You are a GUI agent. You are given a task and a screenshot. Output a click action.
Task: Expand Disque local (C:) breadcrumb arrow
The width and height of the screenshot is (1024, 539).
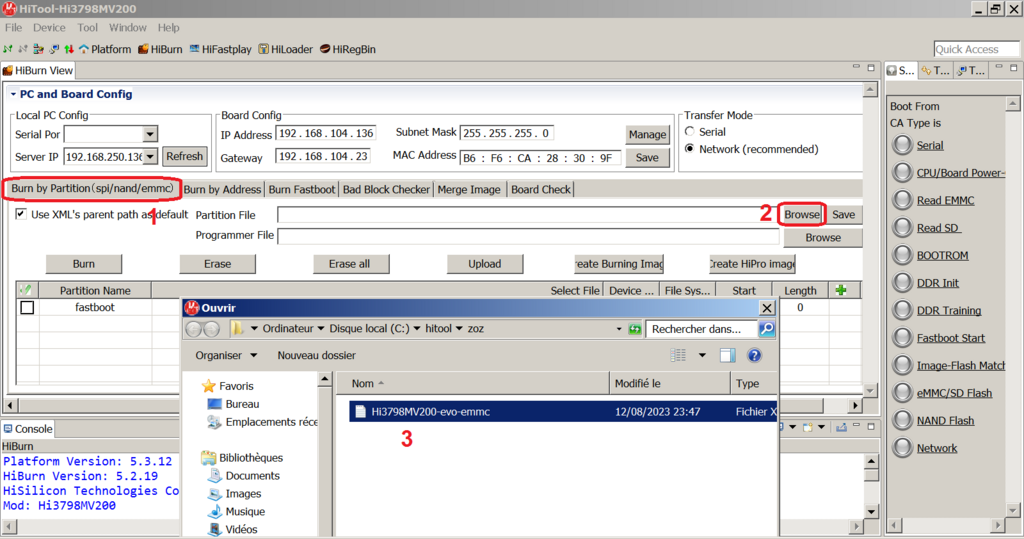(x=417, y=329)
